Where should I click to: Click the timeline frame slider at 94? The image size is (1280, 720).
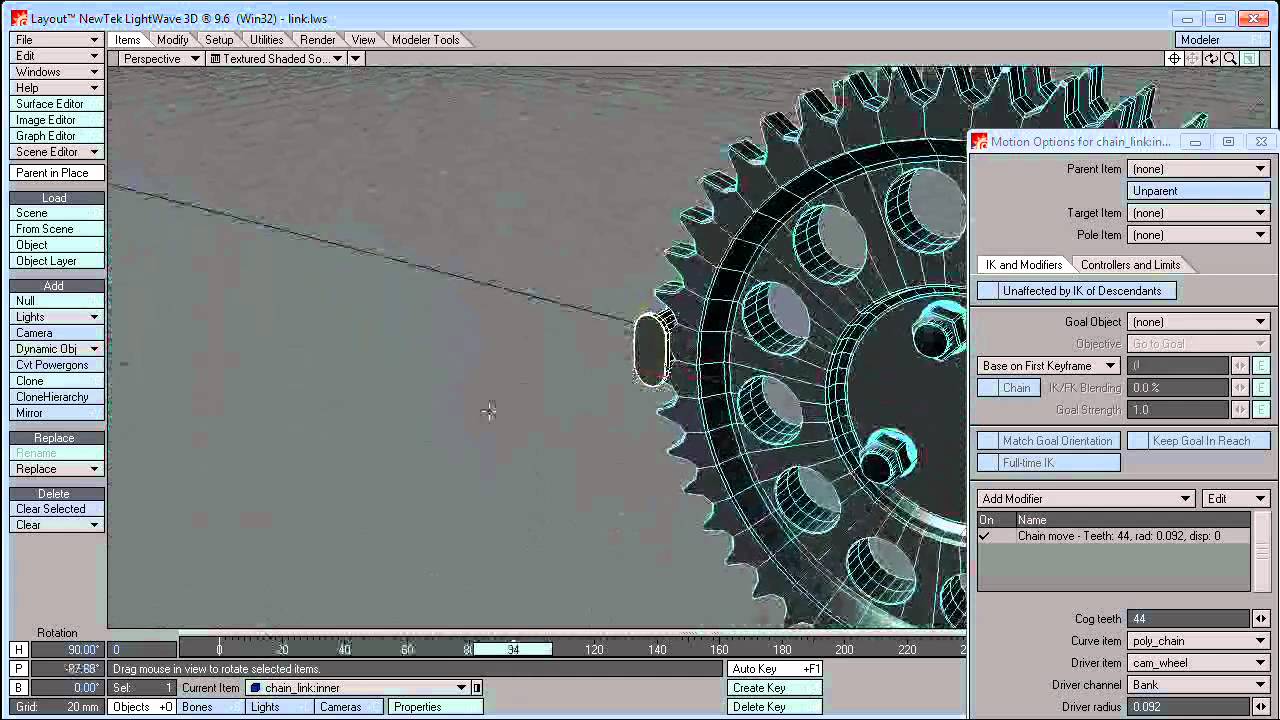point(513,650)
